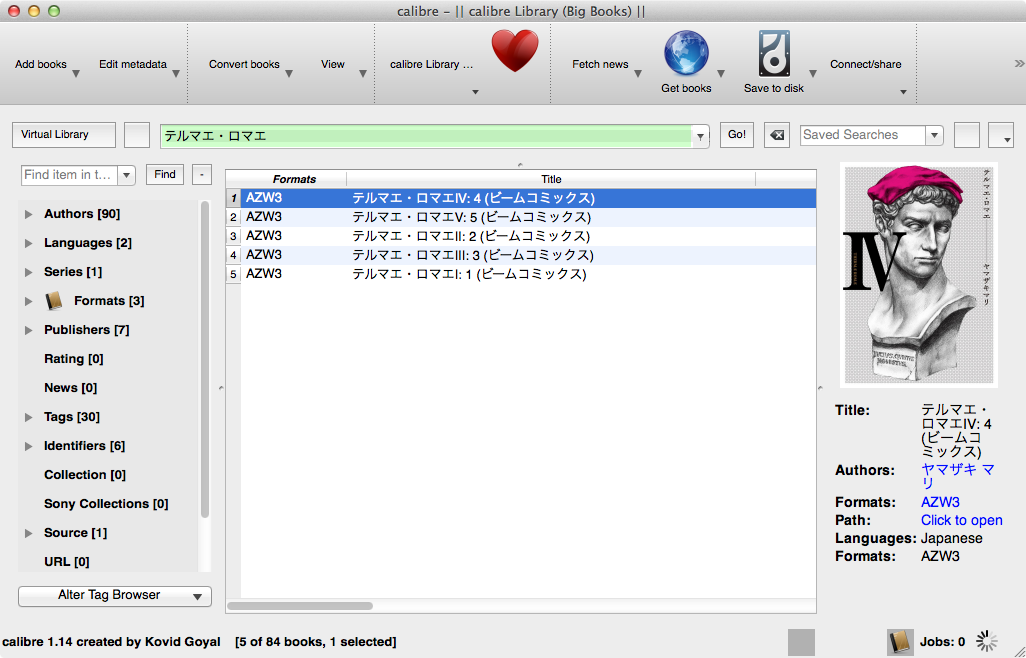Screen dimensions: 1026x658
Task: Click the Find button in tag browser
Action: (164, 175)
